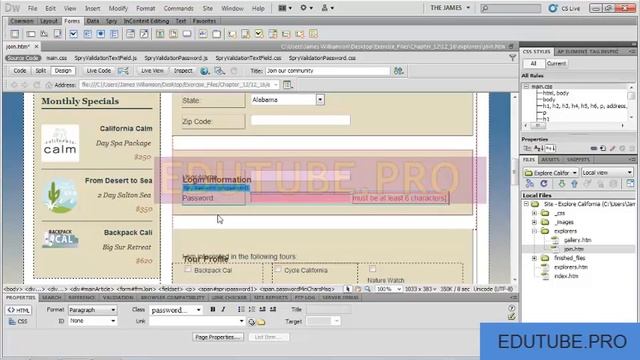
Task: Click the Preview in Browser globe icon
Action: pyautogui.click(x=204, y=71)
